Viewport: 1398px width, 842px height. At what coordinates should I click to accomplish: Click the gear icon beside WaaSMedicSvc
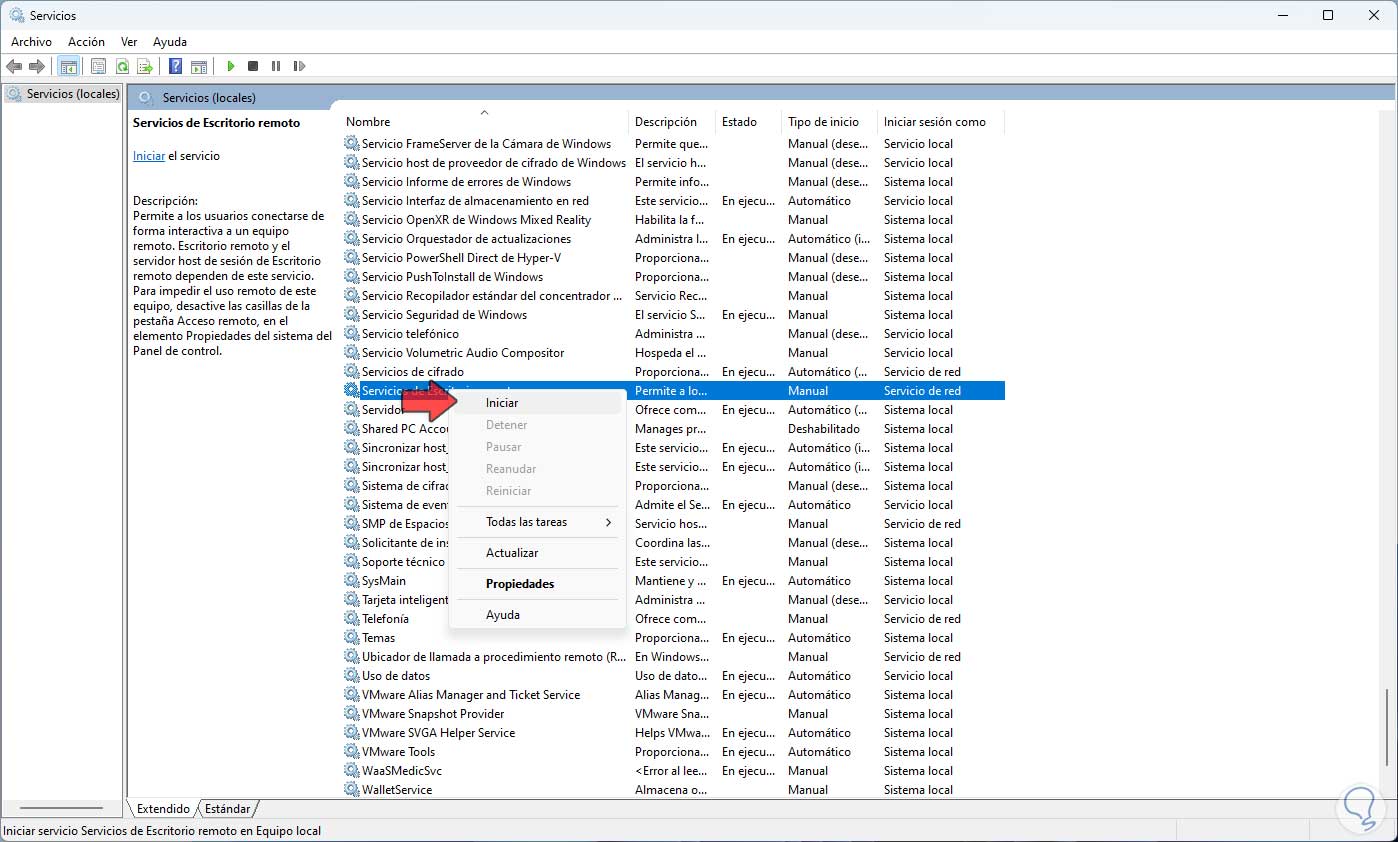(x=352, y=770)
